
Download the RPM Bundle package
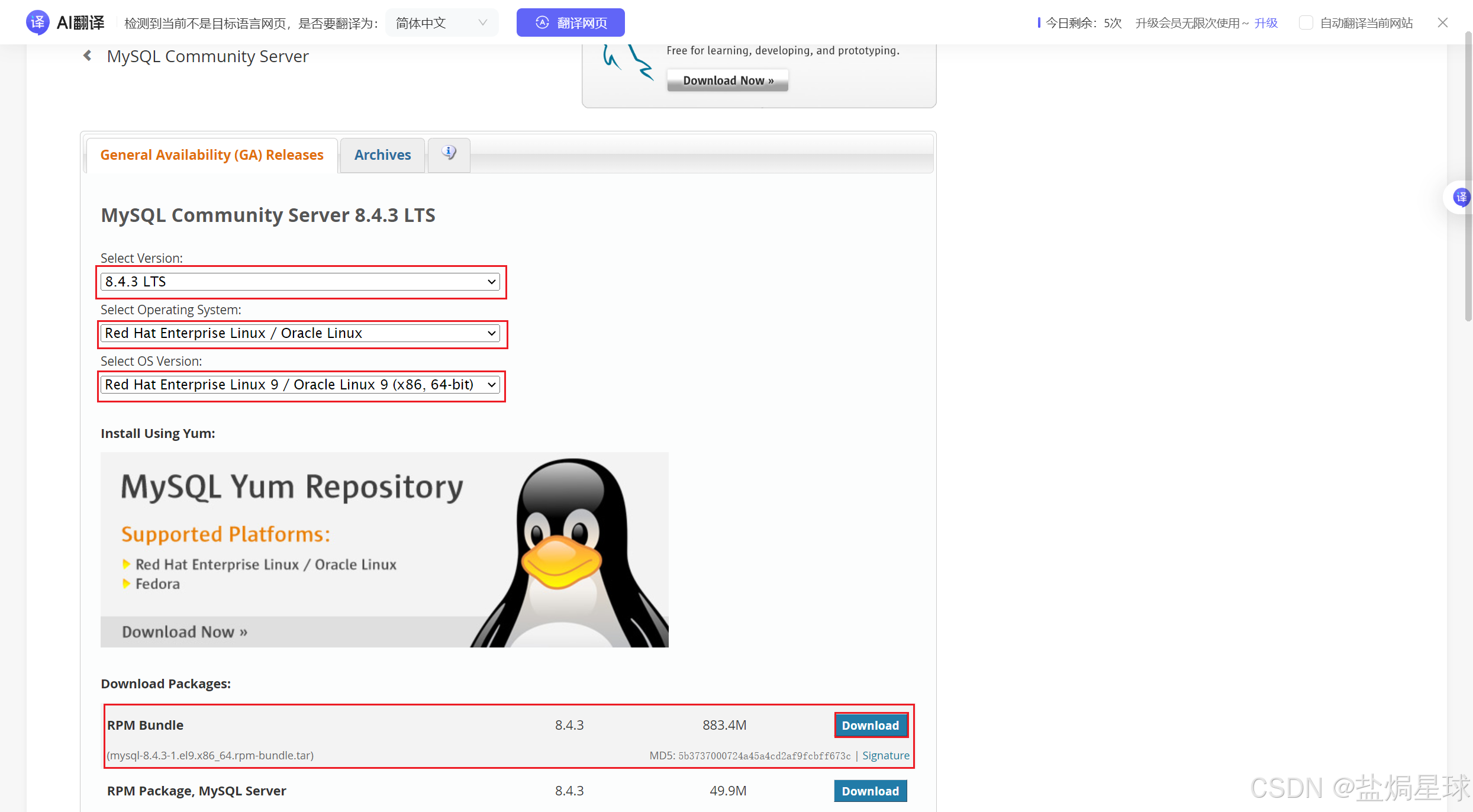click(x=871, y=726)
